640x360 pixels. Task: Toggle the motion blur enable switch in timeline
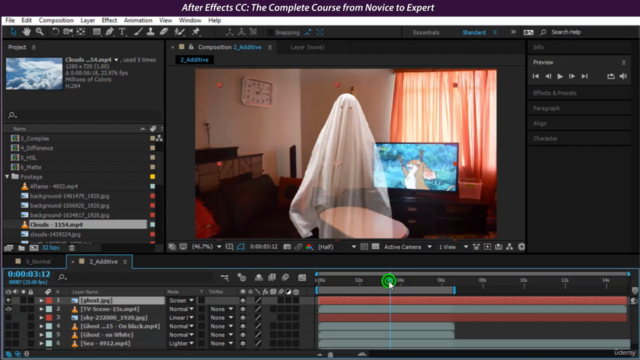click(285, 278)
